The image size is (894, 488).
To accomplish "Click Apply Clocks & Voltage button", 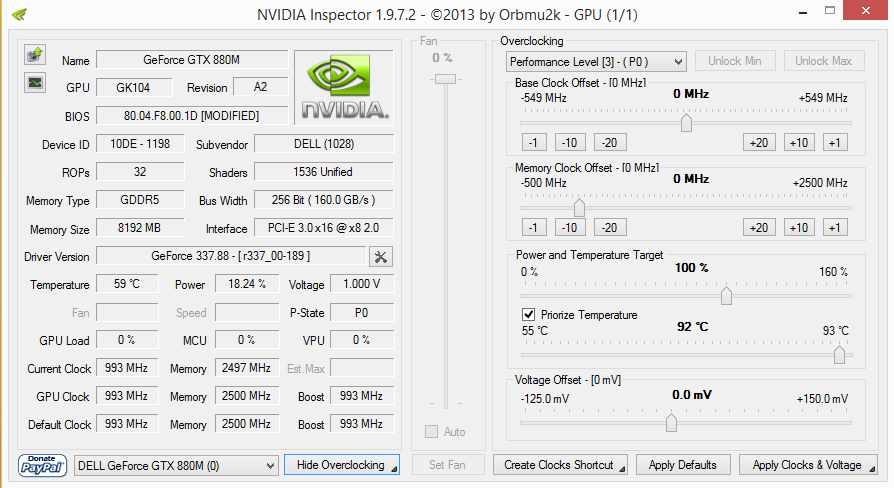I will point(808,465).
